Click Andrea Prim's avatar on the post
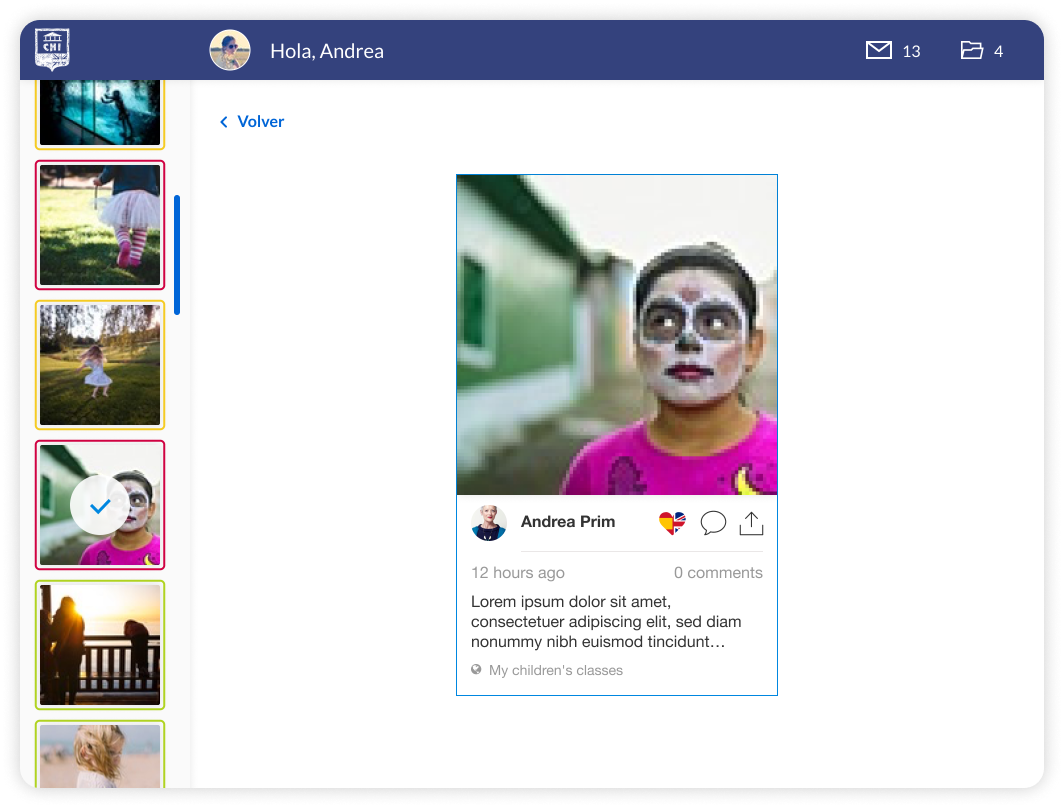The image size is (1064, 808). pos(489,522)
